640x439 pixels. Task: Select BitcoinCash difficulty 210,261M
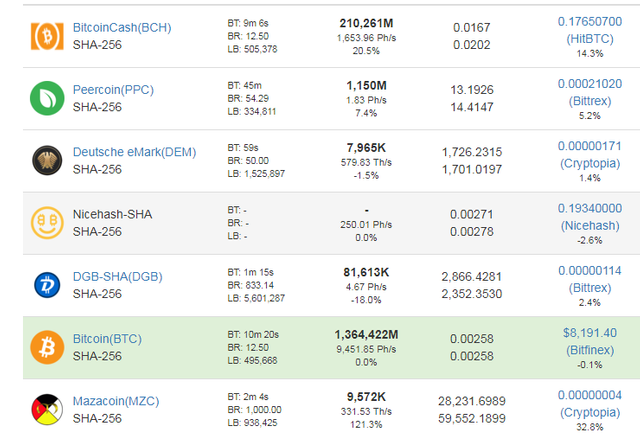[366, 23]
